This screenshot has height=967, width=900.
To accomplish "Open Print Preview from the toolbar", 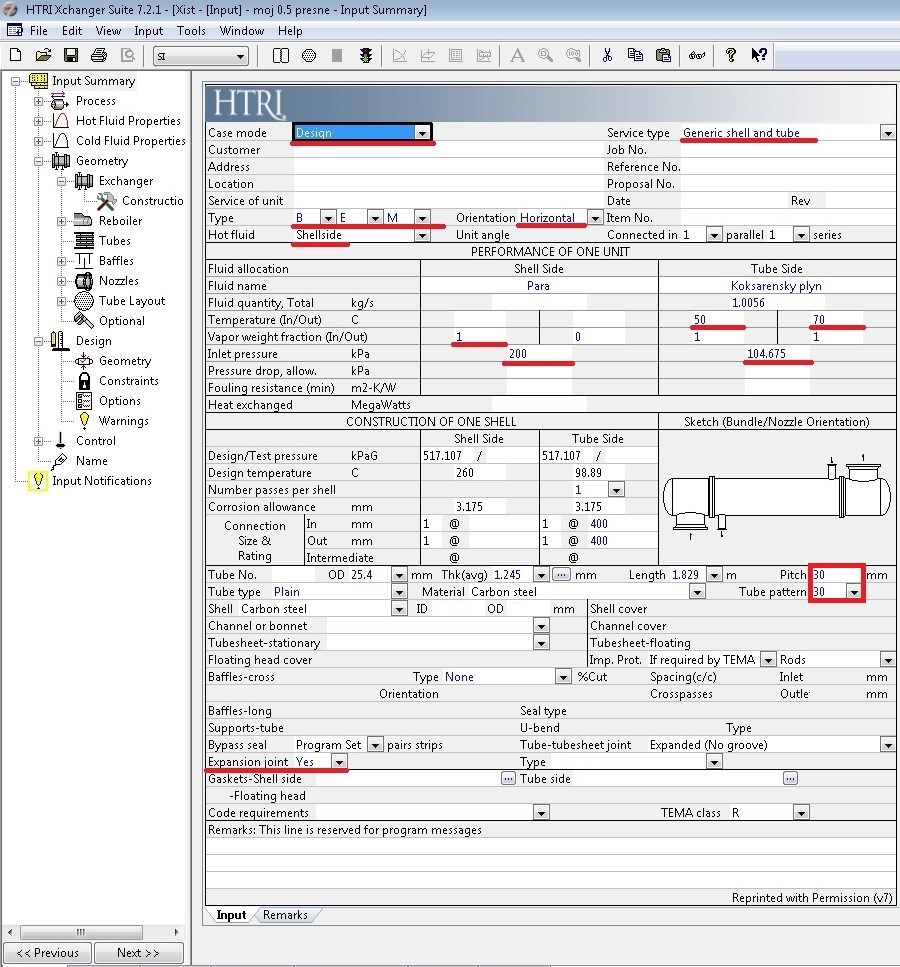I will tap(128, 56).
